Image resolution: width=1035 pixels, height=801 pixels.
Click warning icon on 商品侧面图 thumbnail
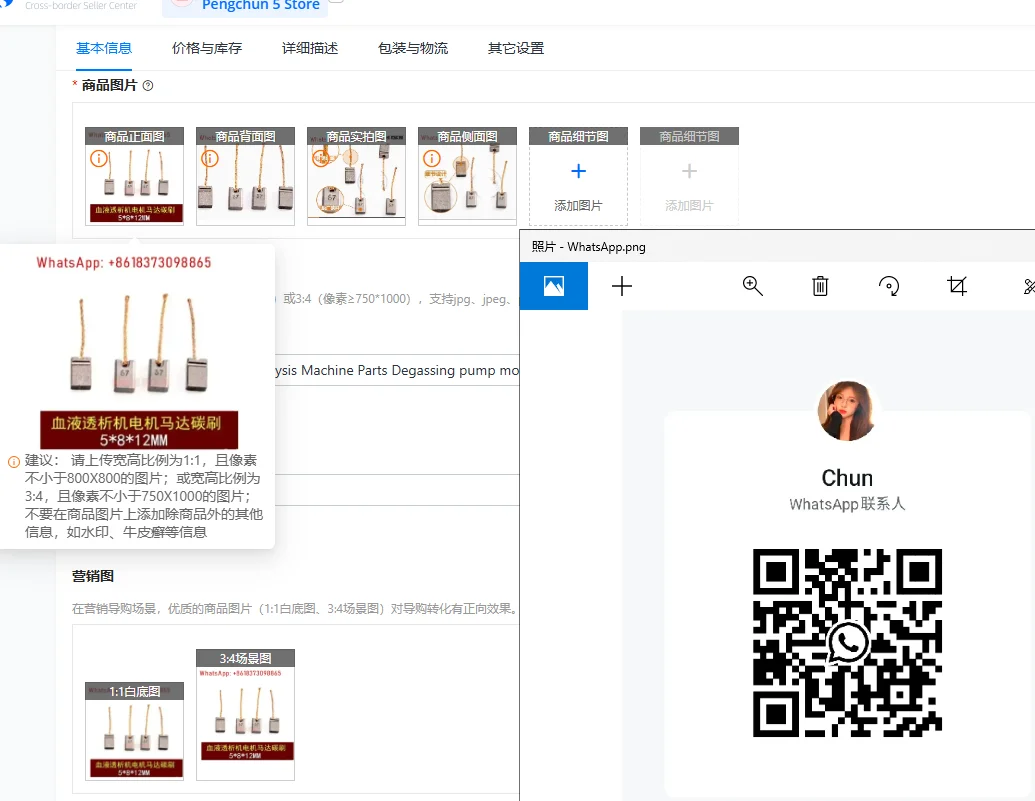coord(432,158)
